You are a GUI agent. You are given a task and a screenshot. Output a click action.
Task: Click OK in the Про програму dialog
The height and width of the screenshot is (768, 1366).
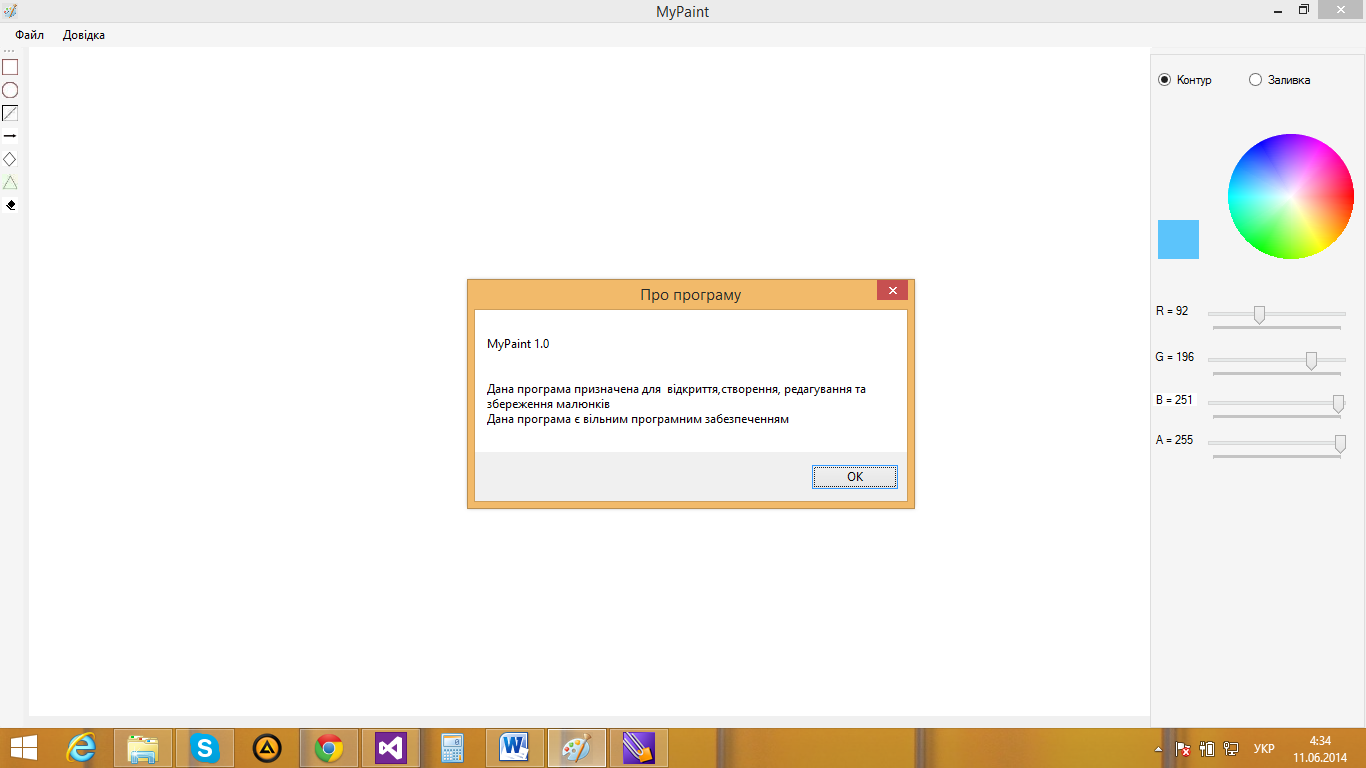point(855,477)
